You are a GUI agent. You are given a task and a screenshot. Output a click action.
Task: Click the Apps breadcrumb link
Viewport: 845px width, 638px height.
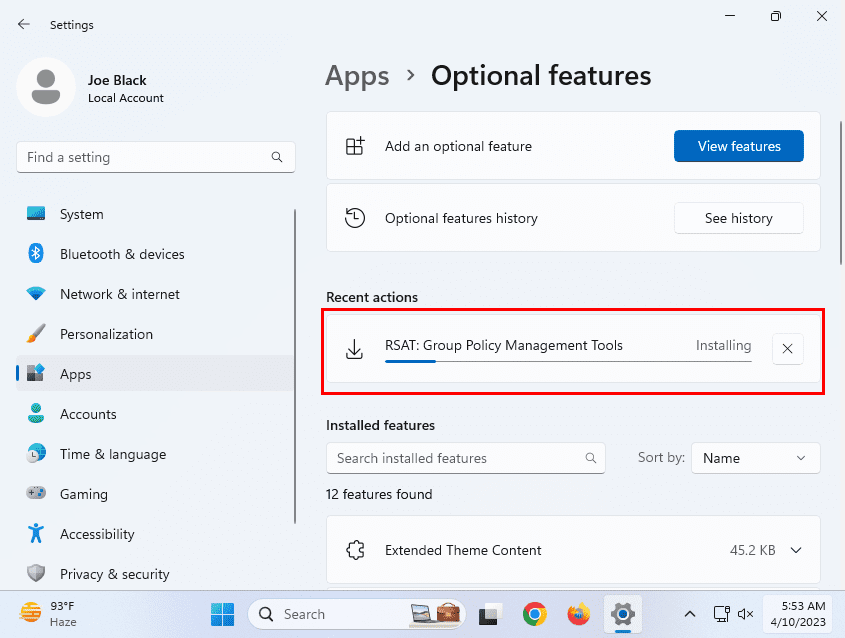click(x=357, y=75)
